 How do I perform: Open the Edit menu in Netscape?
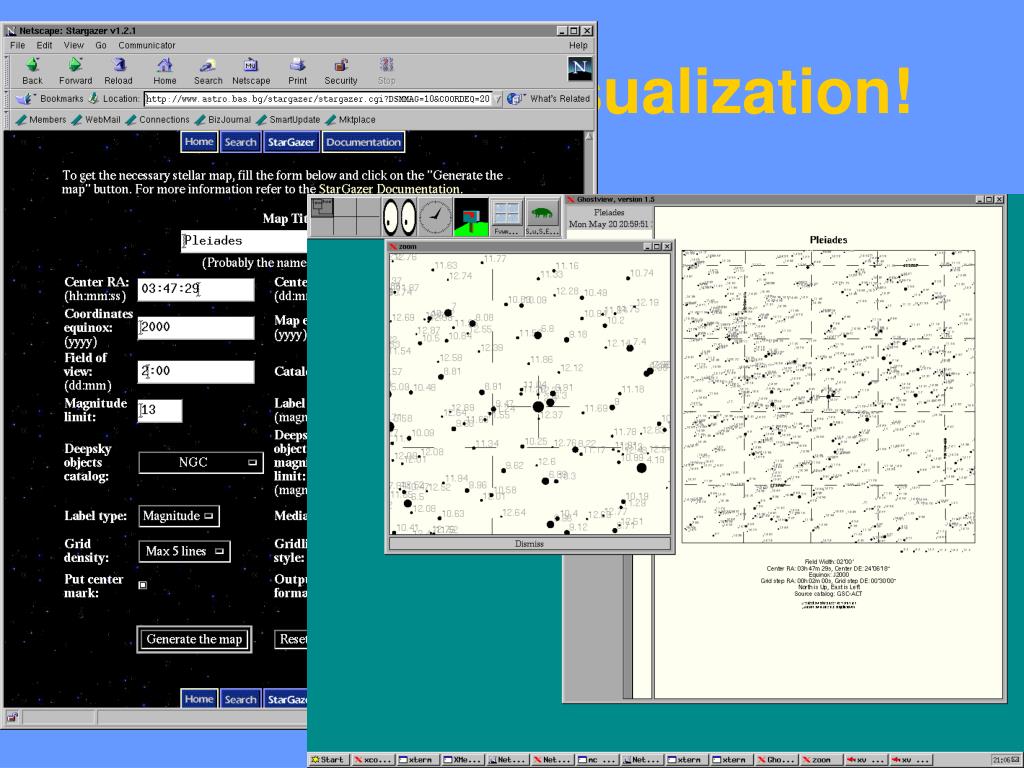(x=44, y=45)
